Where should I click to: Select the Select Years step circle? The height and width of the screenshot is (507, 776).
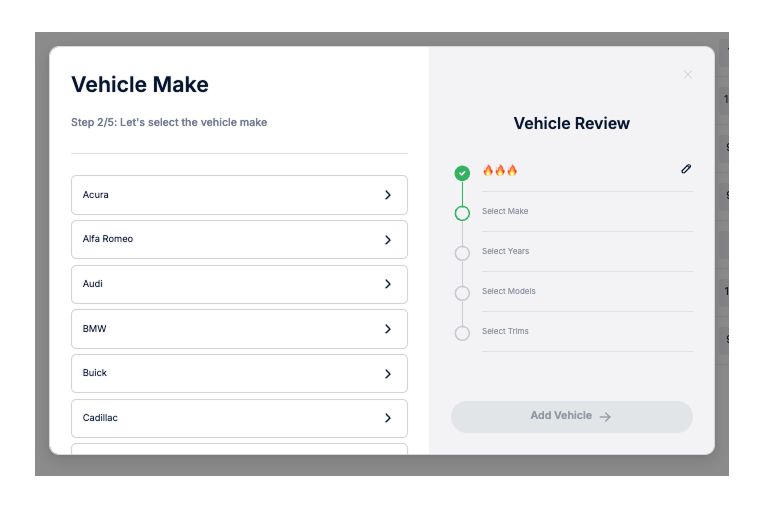(462, 253)
